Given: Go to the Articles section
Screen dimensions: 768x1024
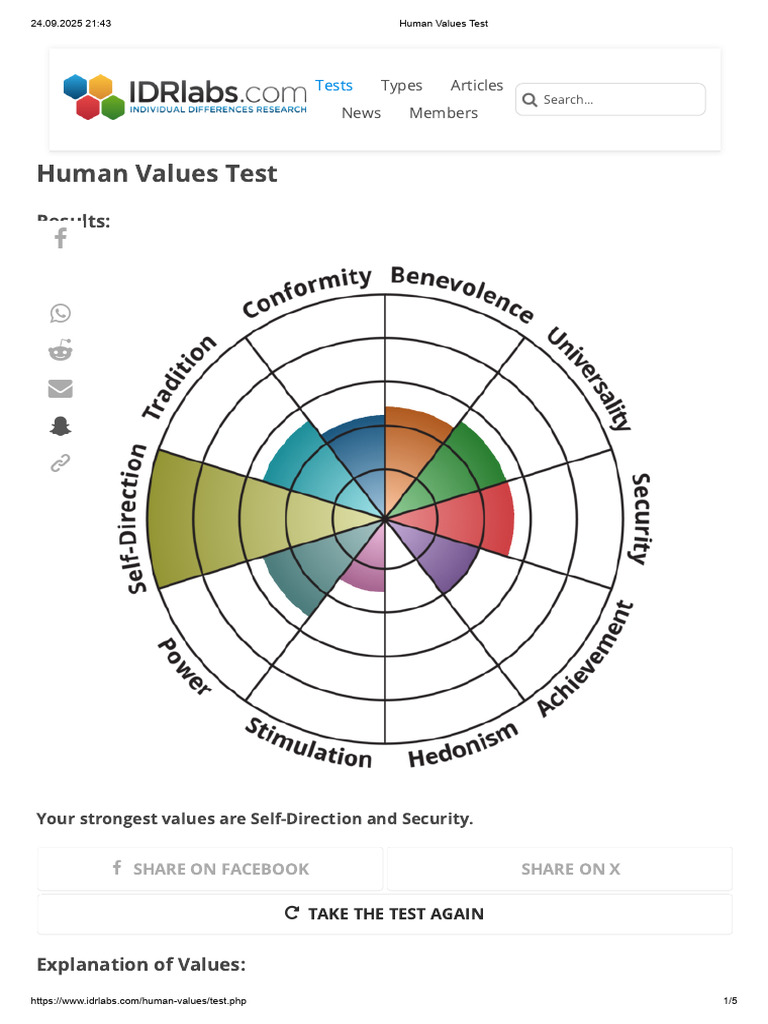Looking at the screenshot, I should tap(476, 86).
